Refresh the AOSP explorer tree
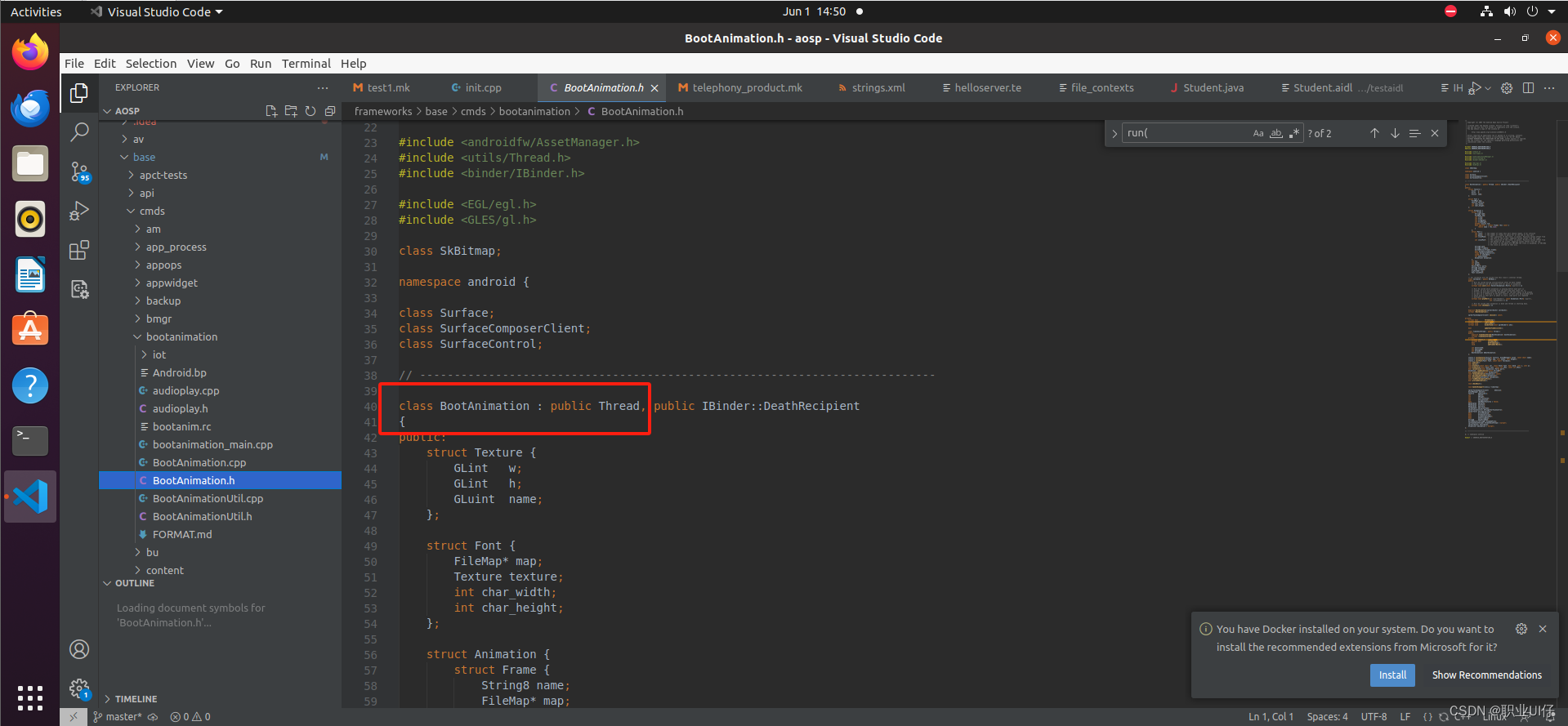Screen dimensions: 1568x726 point(310,111)
